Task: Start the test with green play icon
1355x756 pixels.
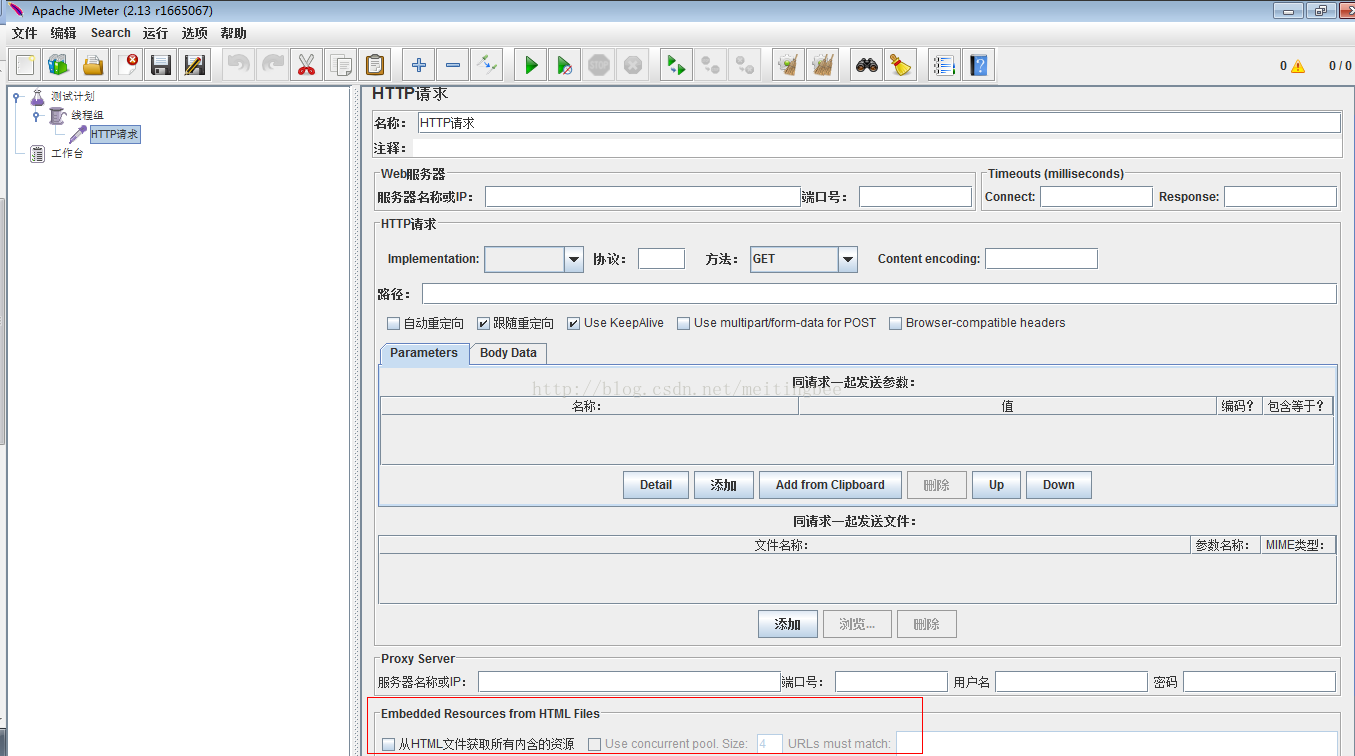Action: click(531, 66)
